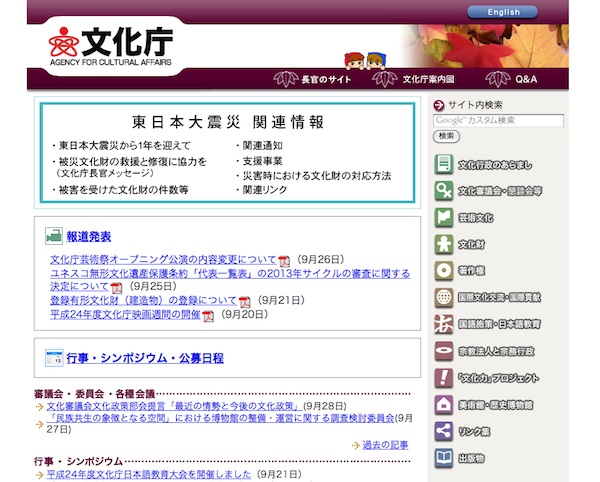Click the 文化行政のあらまし sidebar icon
The height and width of the screenshot is (482, 600).
pyautogui.click(x=444, y=164)
